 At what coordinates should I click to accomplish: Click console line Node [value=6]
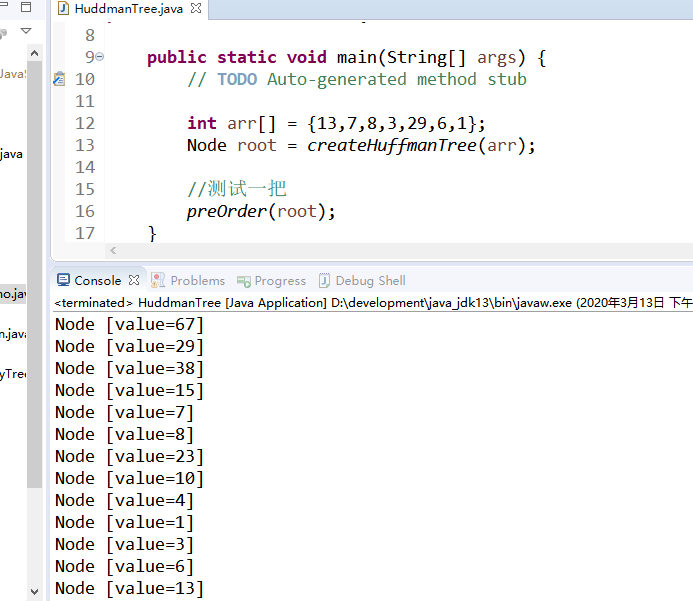tap(124, 567)
